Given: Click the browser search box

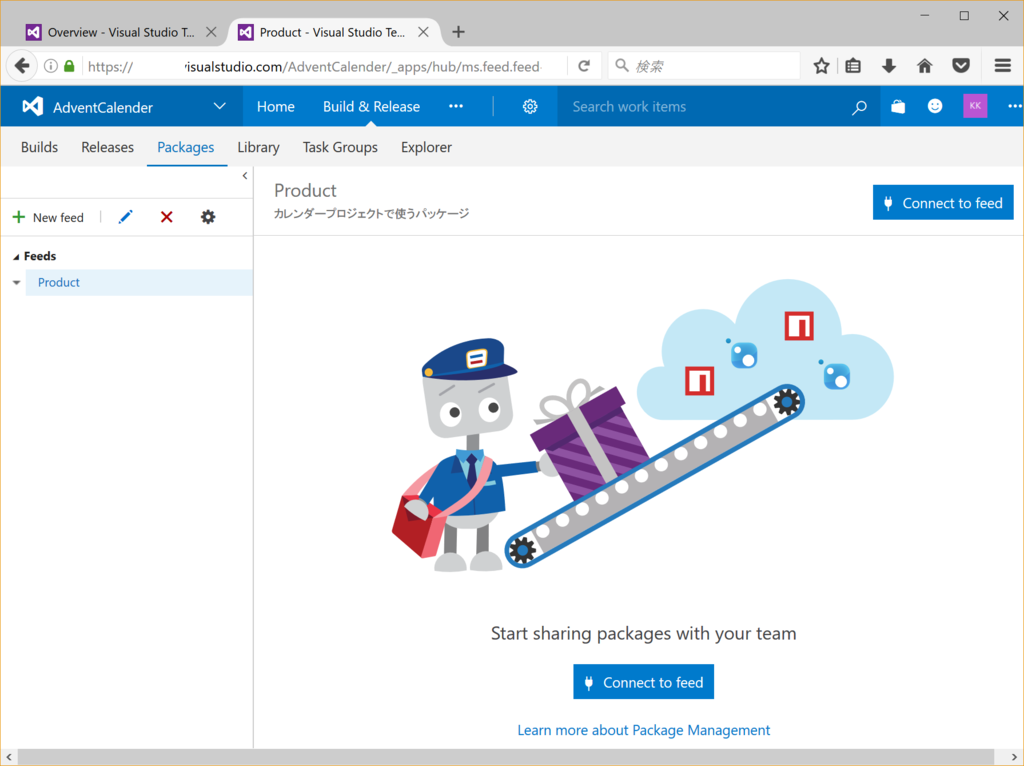Looking at the screenshot, I should tap(704, 66).
